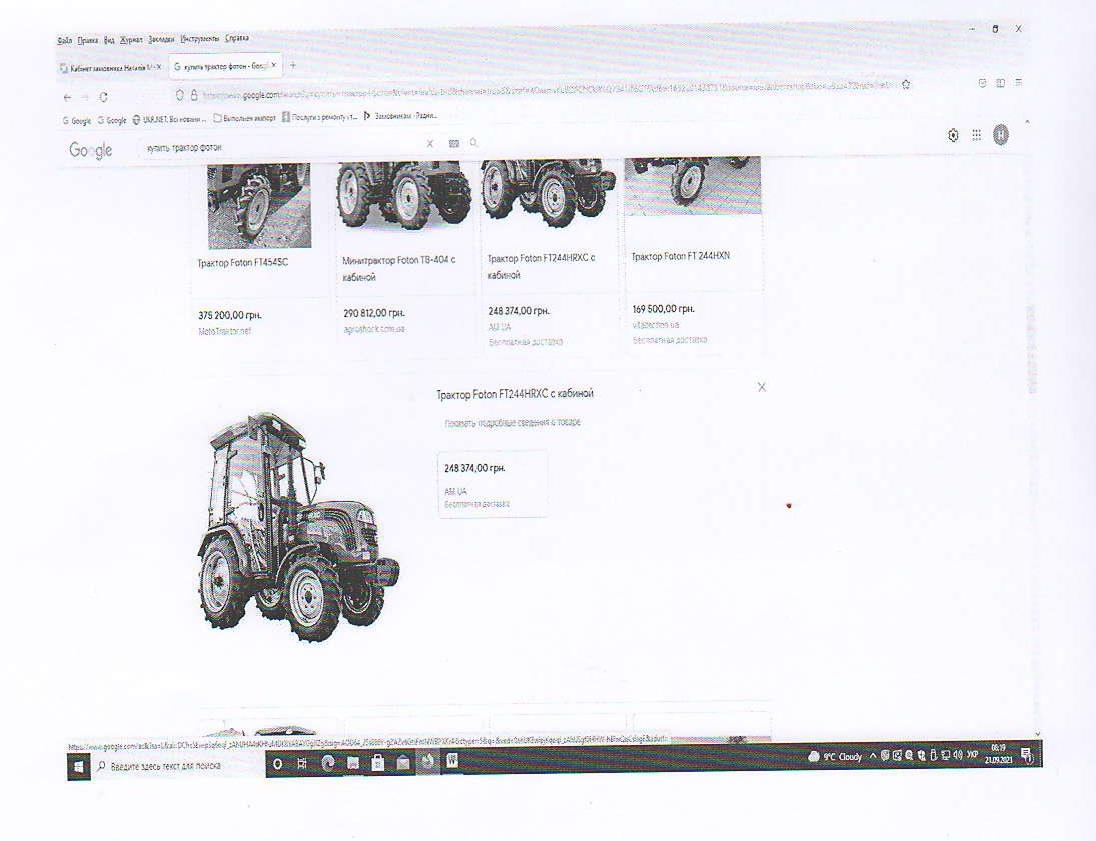1096x841 pixels.
Task: Open Cortana from the taskbar
Action: pyautogui.click(x=277, y=764)
